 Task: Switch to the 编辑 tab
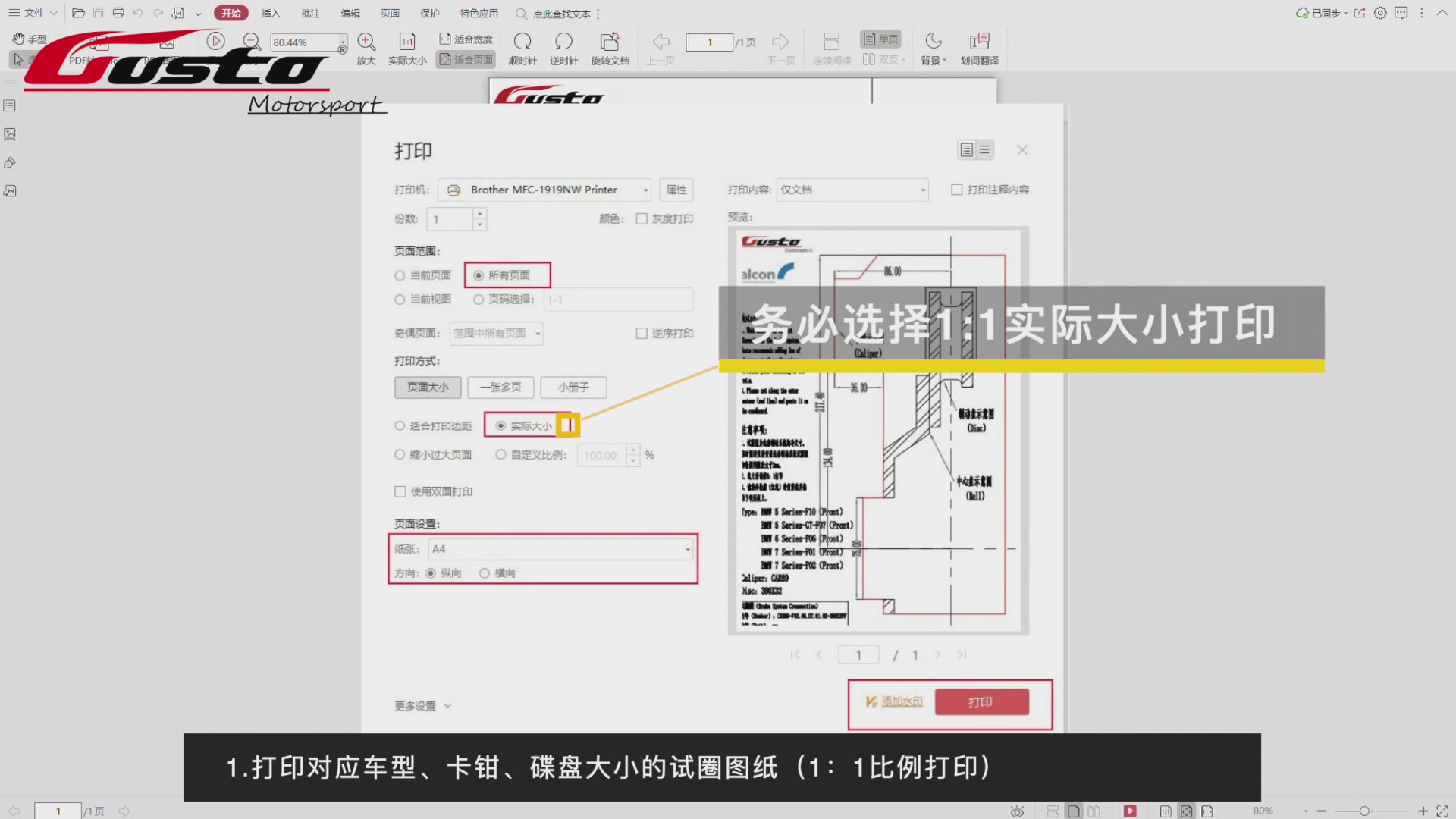(350, 14)
